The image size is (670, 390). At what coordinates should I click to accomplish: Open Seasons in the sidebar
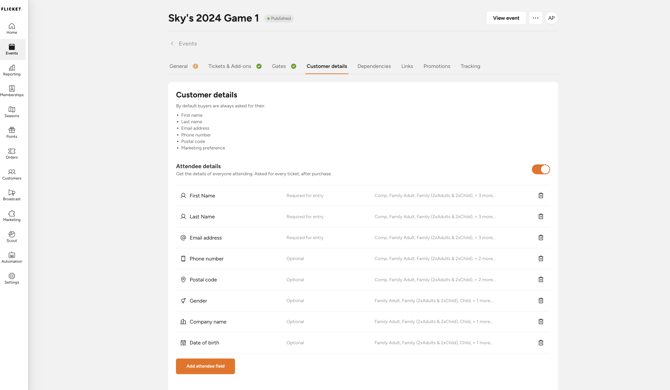(x=12, y=112)
